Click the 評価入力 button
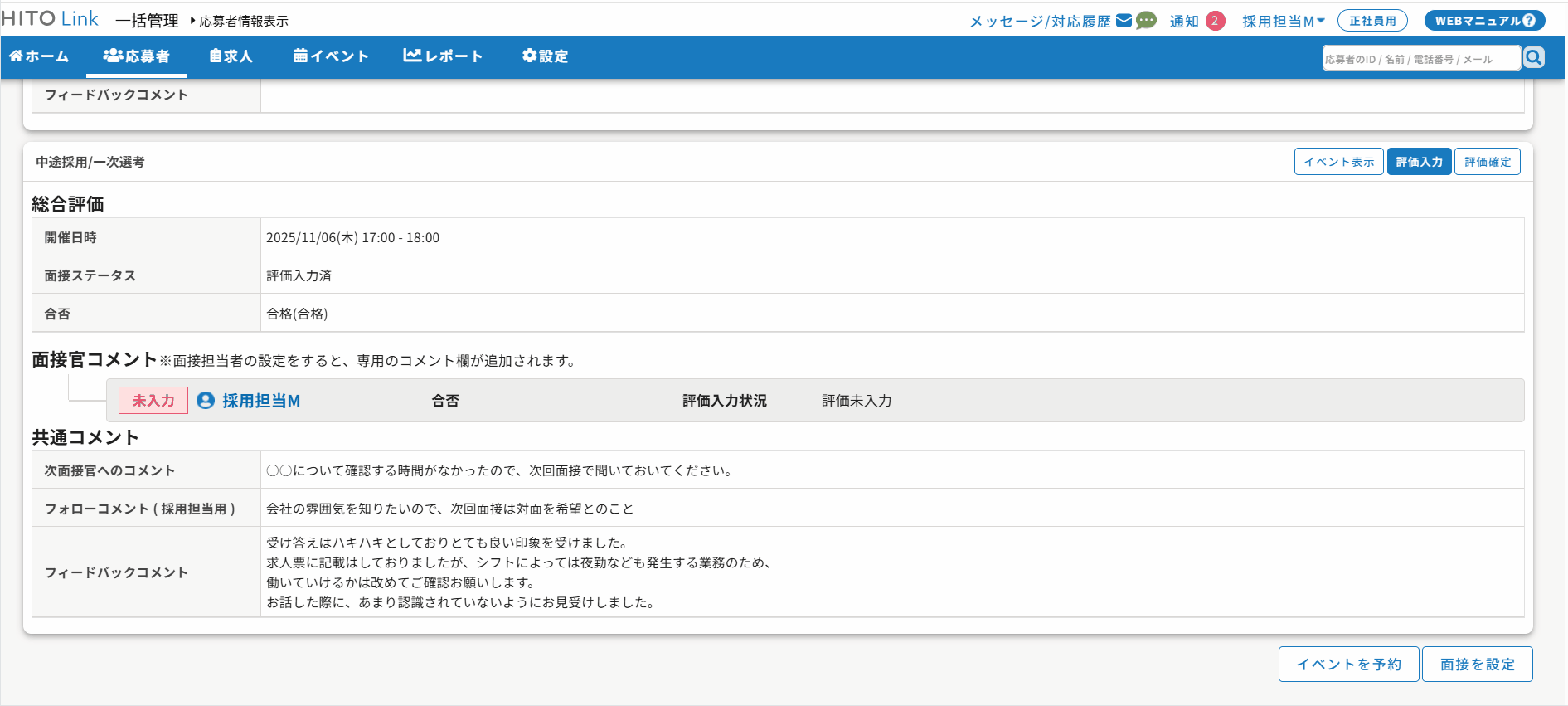 pyautogui.click(x=1420, y=162)
